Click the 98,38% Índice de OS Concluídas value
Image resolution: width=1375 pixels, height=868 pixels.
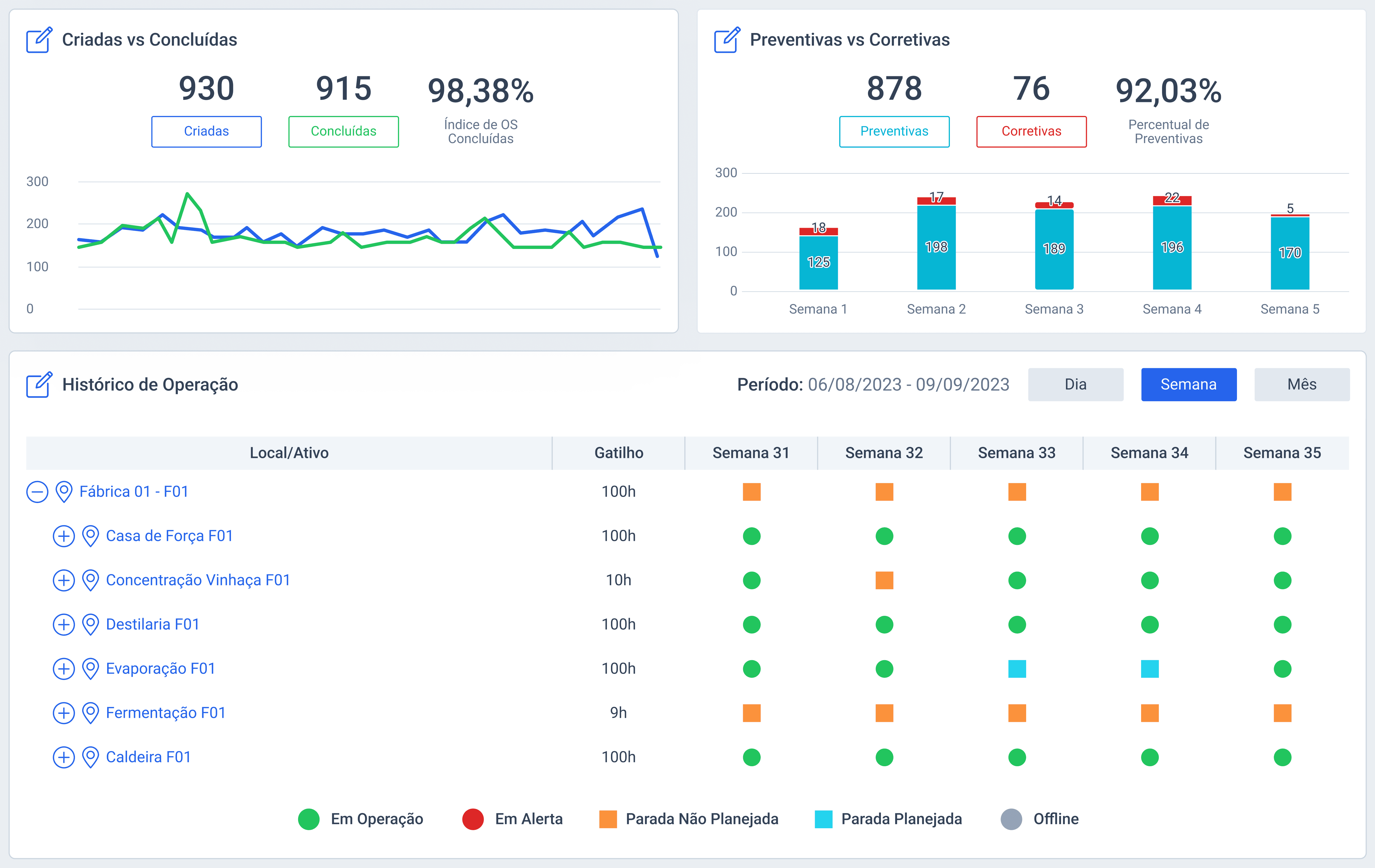[x=481, y=91]
